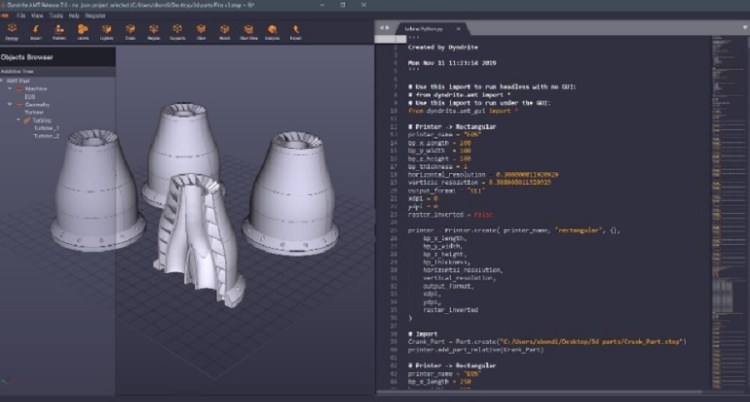This screenshot has height=402, width=750.
Task: Click the Import icon in toolbar
Action: pos(35,32)
